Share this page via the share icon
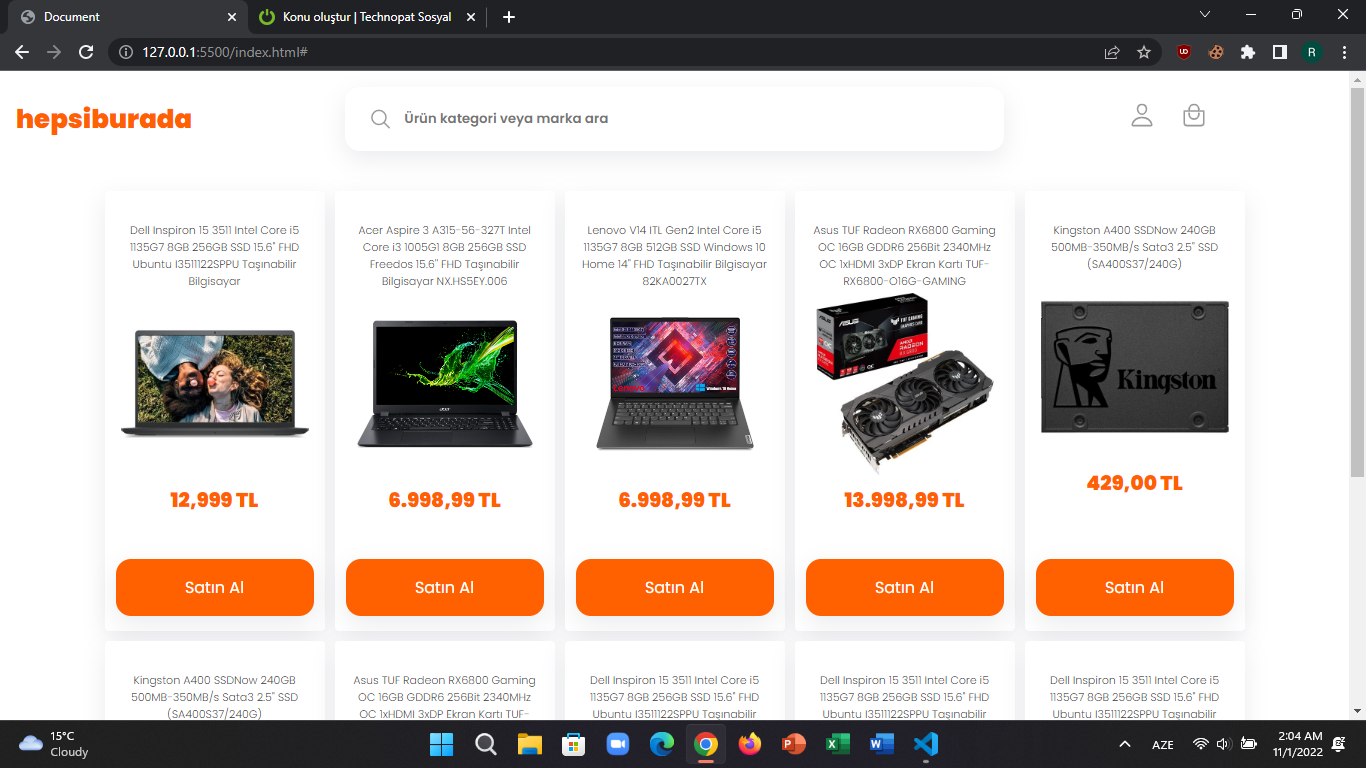1366x768 pixels. [1112, 52]
